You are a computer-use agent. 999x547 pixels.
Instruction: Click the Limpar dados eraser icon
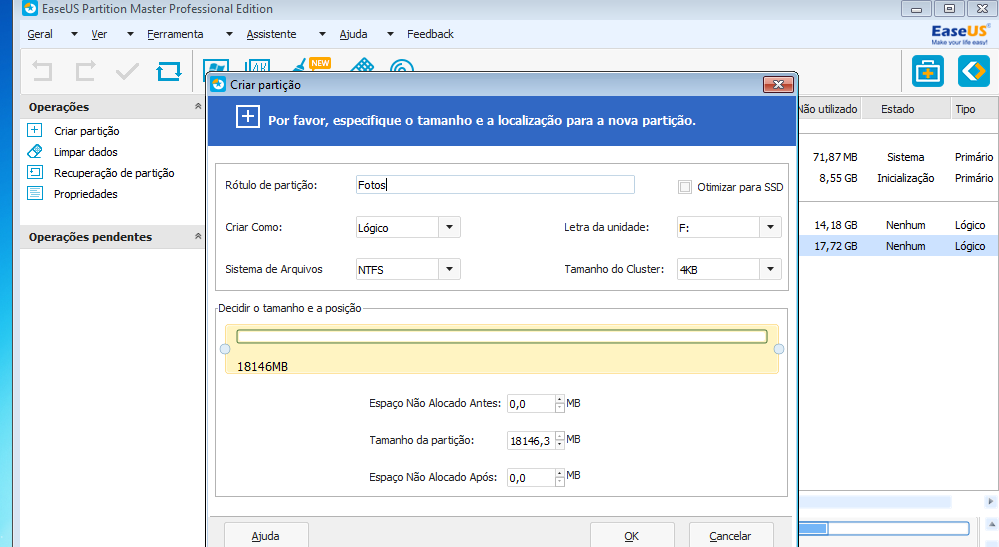34,151
